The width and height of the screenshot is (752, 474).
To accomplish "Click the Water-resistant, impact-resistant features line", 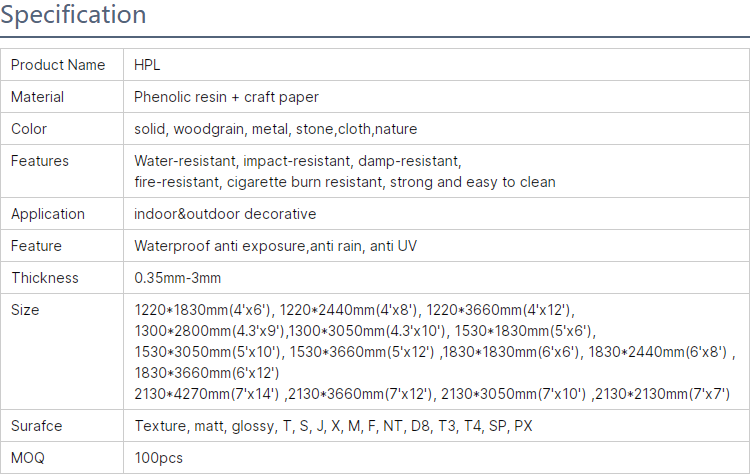I will pyautogui.click(x=298, y=160).
